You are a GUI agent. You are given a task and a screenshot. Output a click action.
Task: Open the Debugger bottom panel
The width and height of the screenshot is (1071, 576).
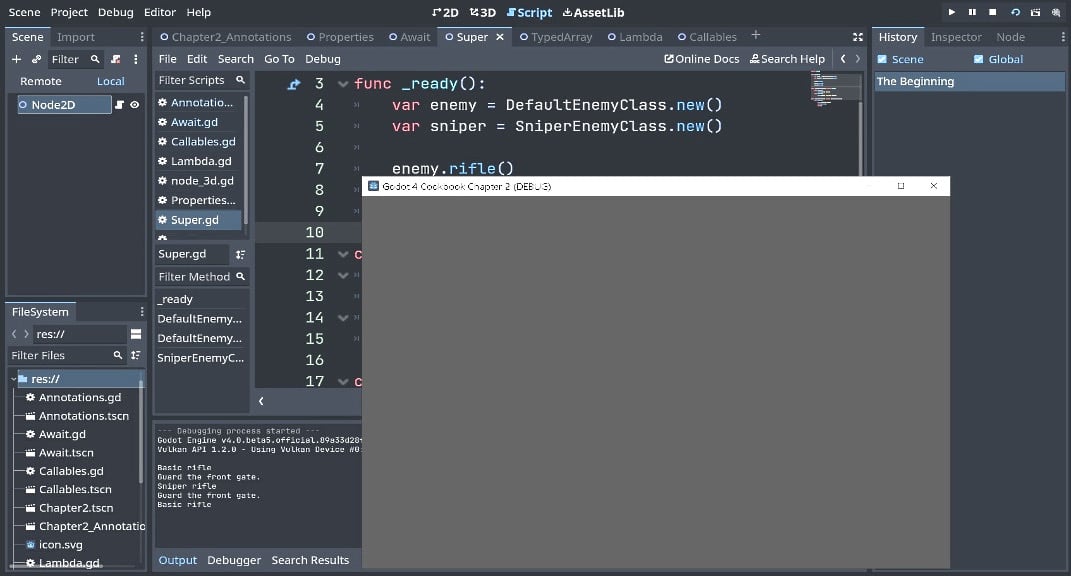pos(234,560)
